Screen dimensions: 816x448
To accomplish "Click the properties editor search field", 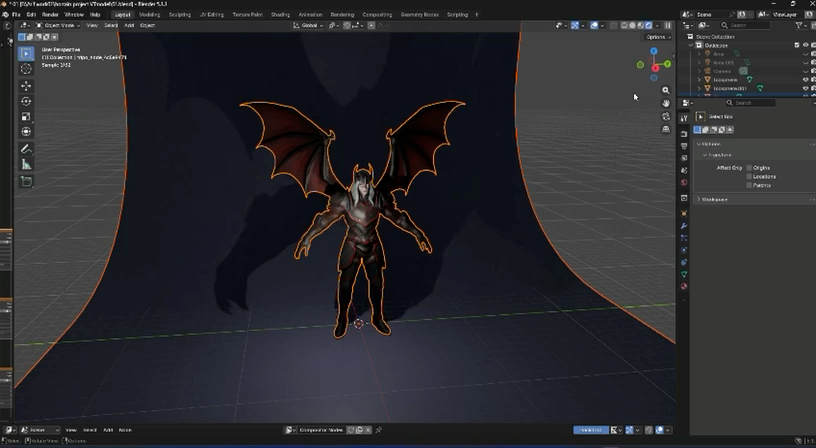I will [x=750, y=103].
